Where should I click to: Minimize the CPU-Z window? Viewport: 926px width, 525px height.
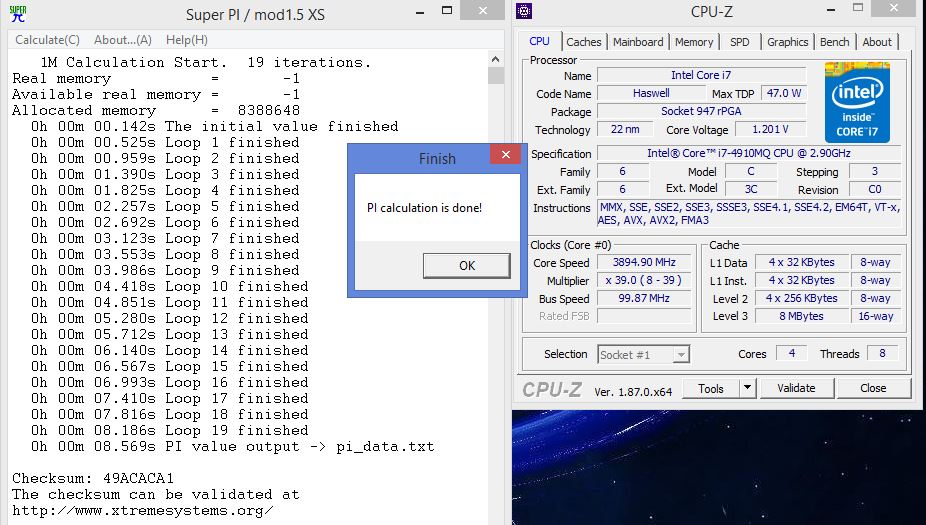(x=831, y=9)
